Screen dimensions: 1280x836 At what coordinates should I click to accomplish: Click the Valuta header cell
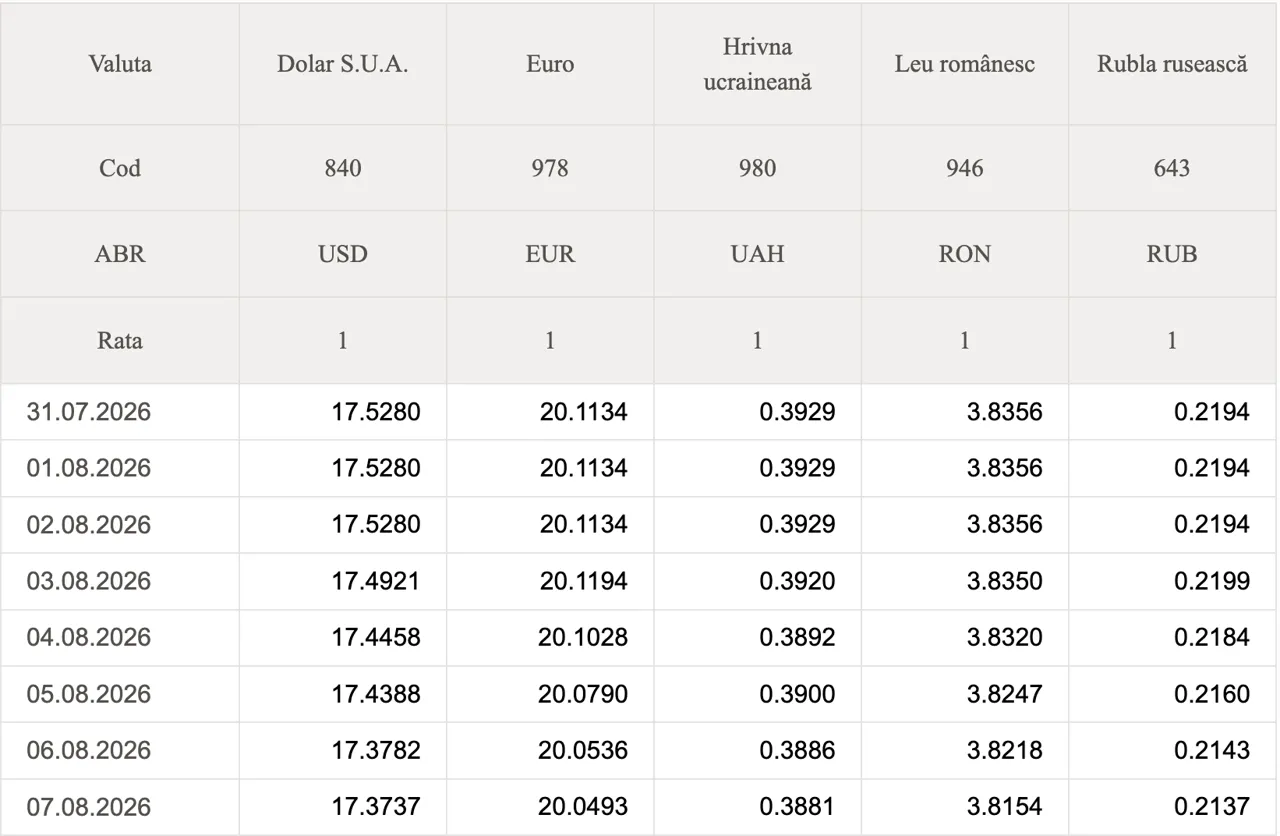(x=120, y=64)
